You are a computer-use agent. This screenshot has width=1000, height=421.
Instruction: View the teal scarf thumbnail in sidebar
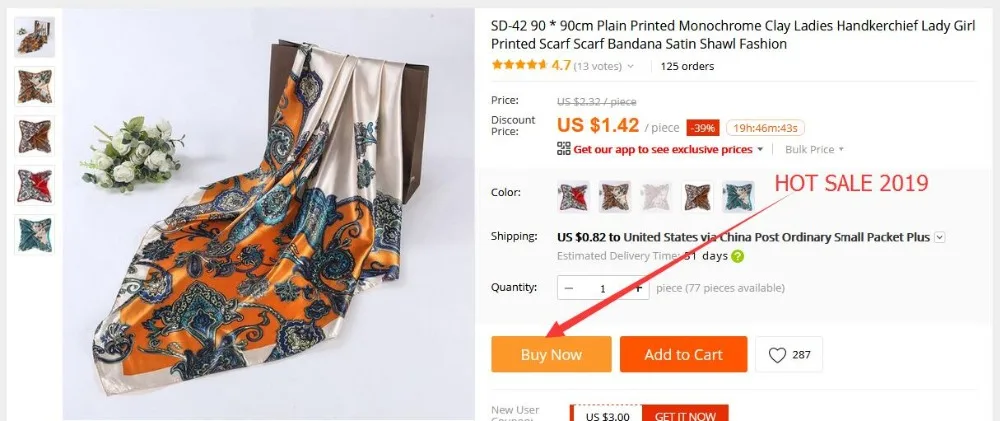(x=34, y=235)
